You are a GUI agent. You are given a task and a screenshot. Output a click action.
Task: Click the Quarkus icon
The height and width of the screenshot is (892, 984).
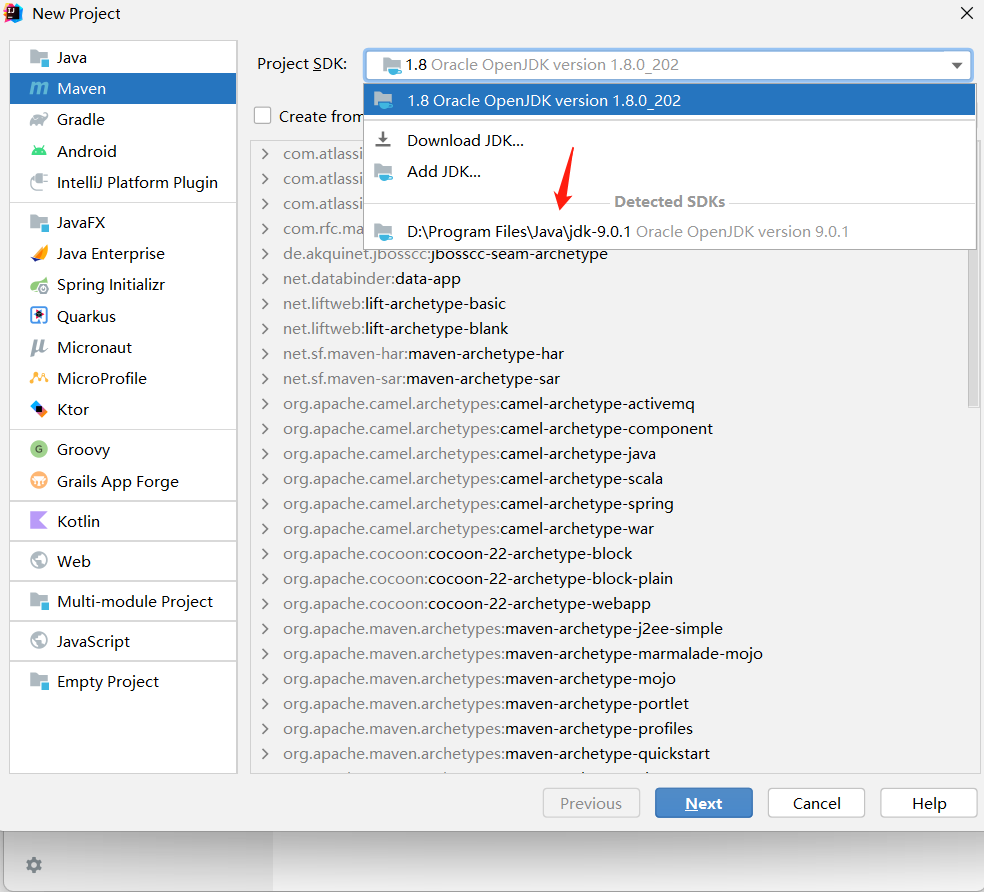tap(39, 316)
